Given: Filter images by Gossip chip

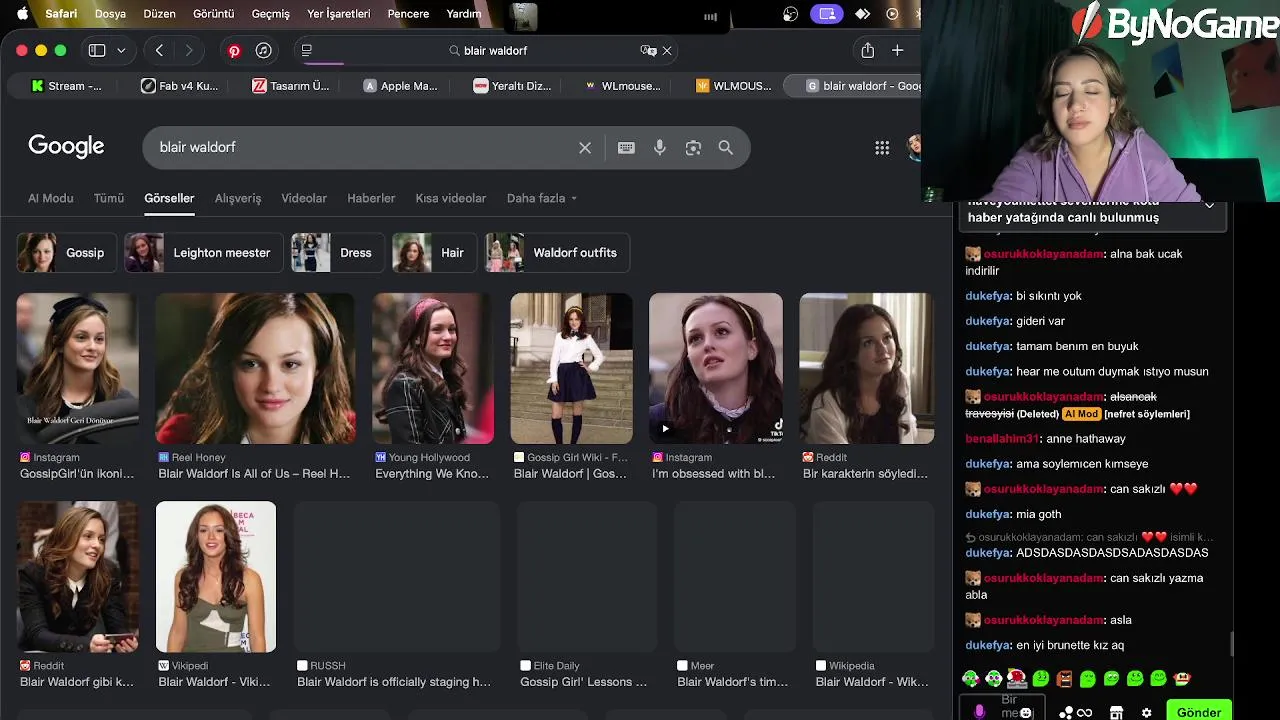Looking at the screenshot, I should click(65, 253).
